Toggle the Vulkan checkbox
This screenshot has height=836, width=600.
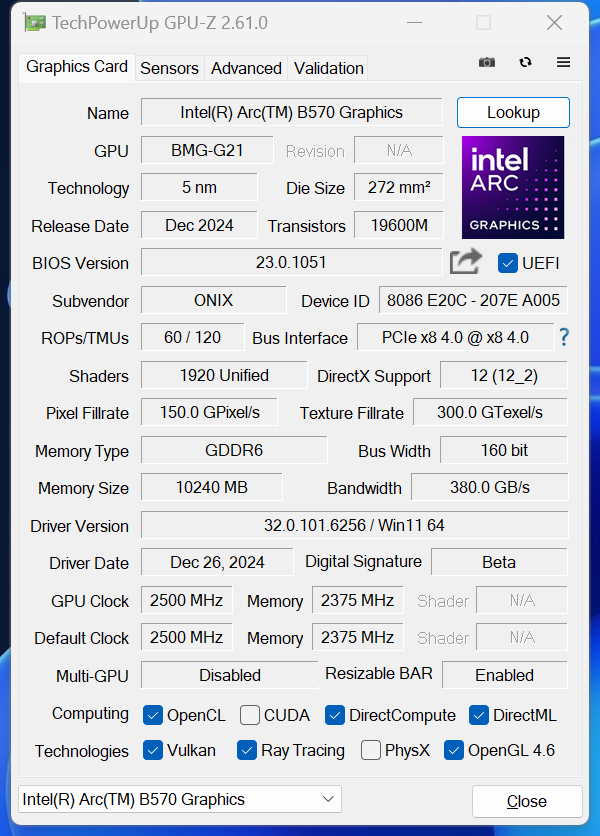coord(153,750)
